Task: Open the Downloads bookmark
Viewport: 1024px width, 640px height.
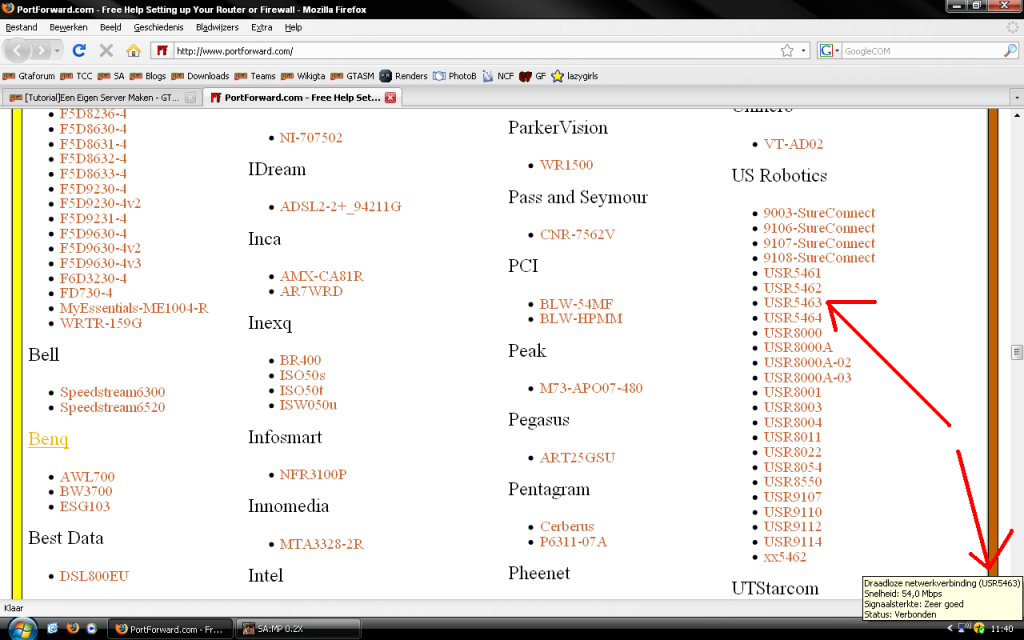Action: 200,76
